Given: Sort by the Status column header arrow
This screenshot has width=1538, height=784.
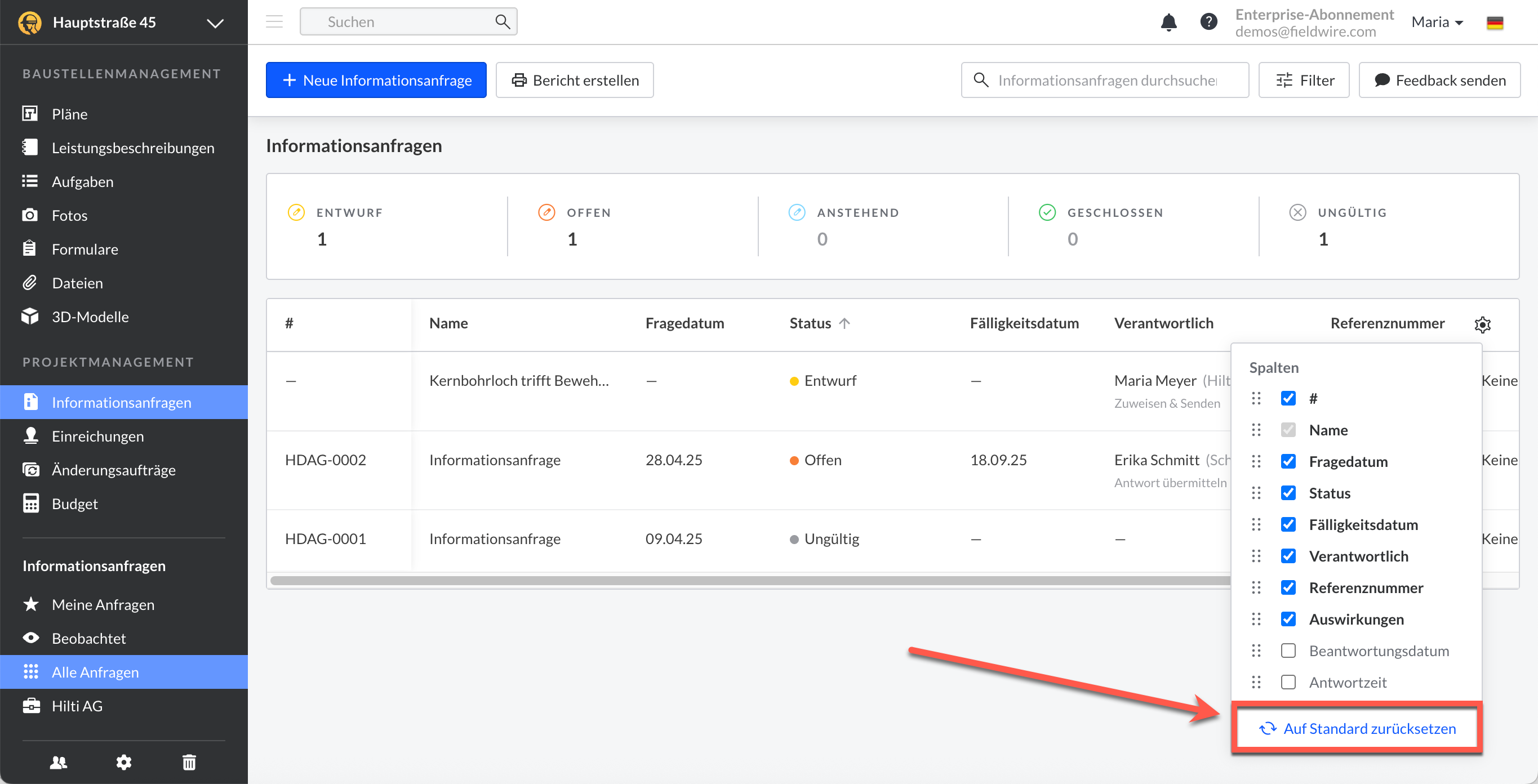Looking at the screenshot, I should point(844,324).
